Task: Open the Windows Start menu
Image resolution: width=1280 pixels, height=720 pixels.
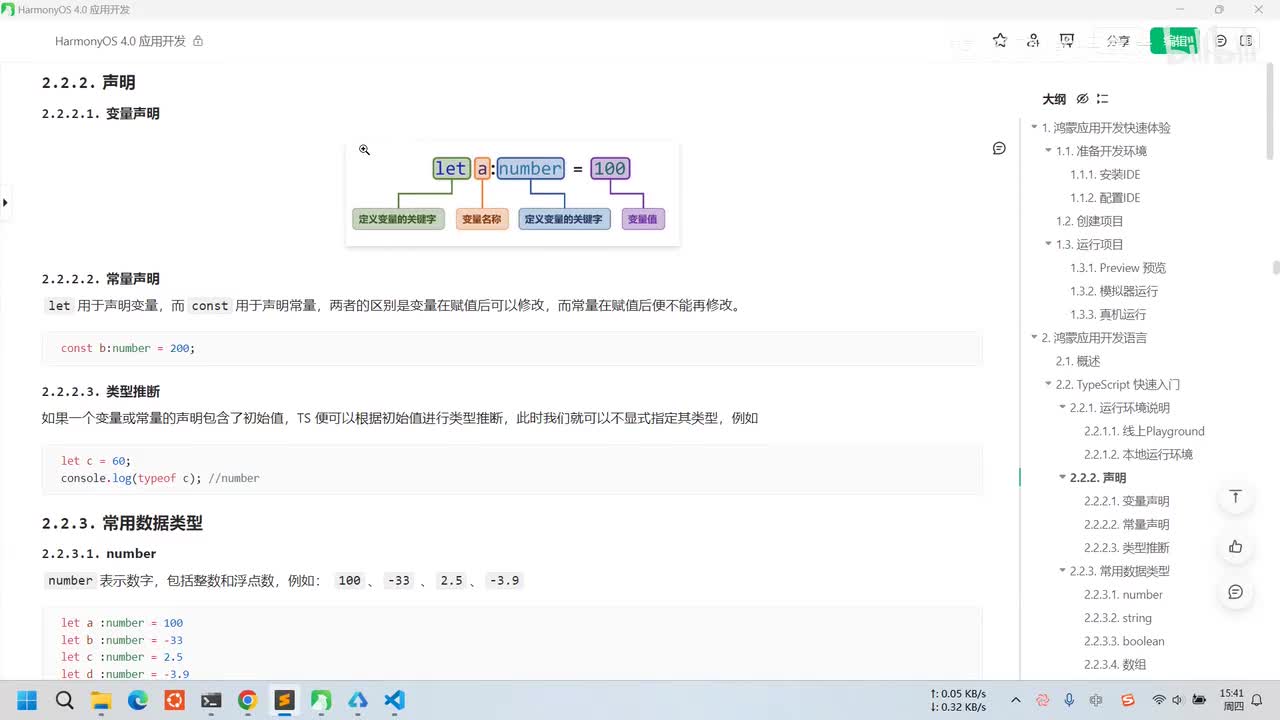Action: click(27, 700)
